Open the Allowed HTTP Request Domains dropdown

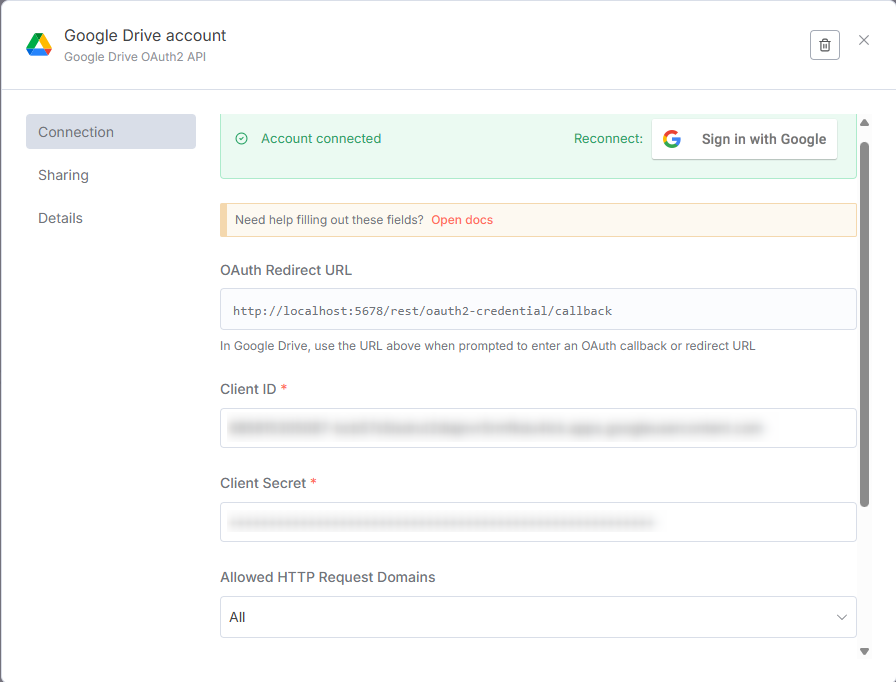[x=538, y=617]
